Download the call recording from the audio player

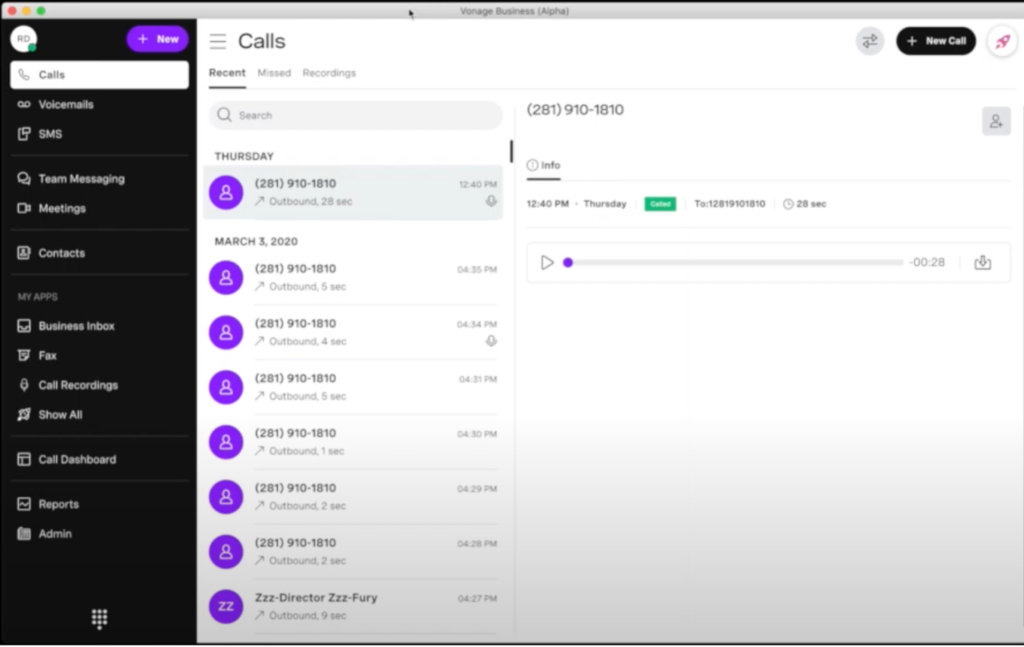pyautogui.click(x=982, y=262)
